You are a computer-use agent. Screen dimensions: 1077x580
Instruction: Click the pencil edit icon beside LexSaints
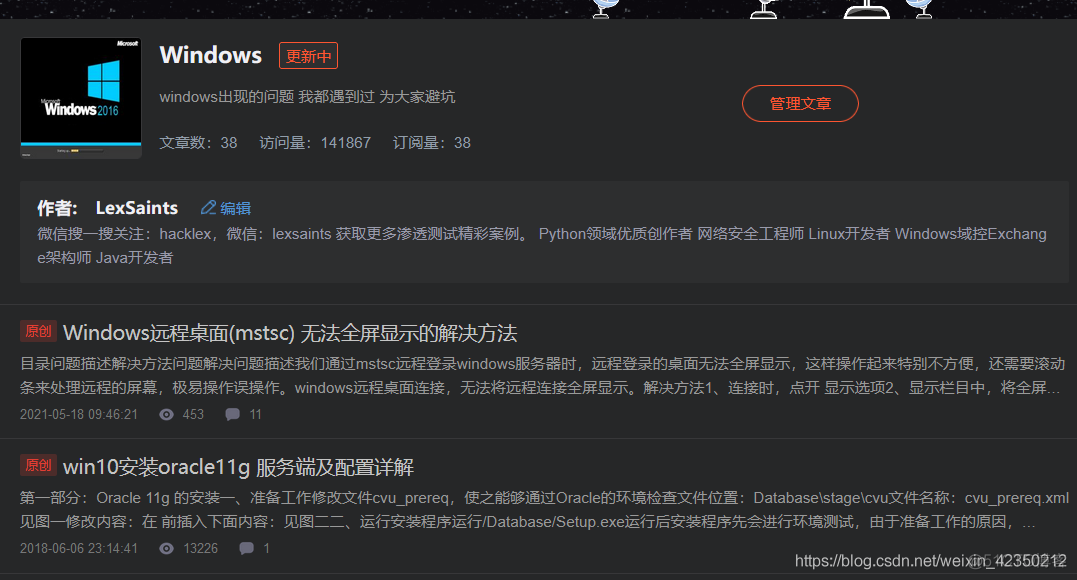pos(208,208)
